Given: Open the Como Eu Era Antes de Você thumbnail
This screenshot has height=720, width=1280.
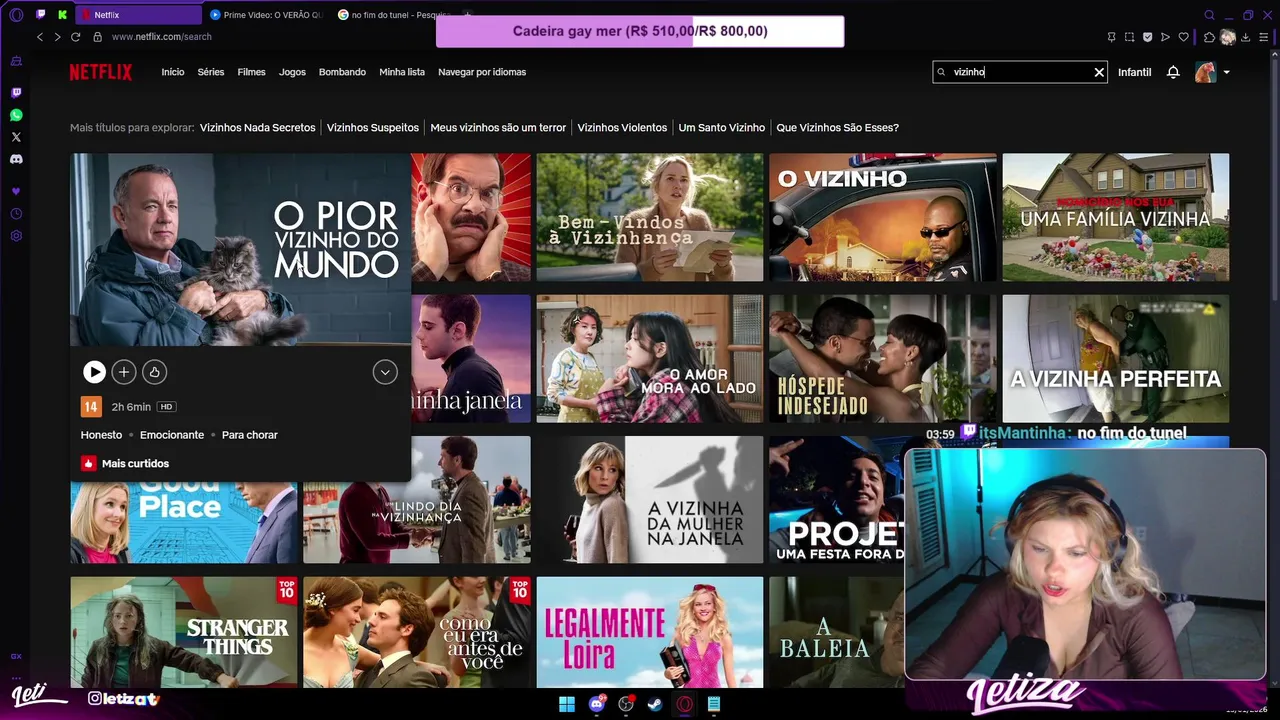Looking at the screenshot, I should pos(417,632).
